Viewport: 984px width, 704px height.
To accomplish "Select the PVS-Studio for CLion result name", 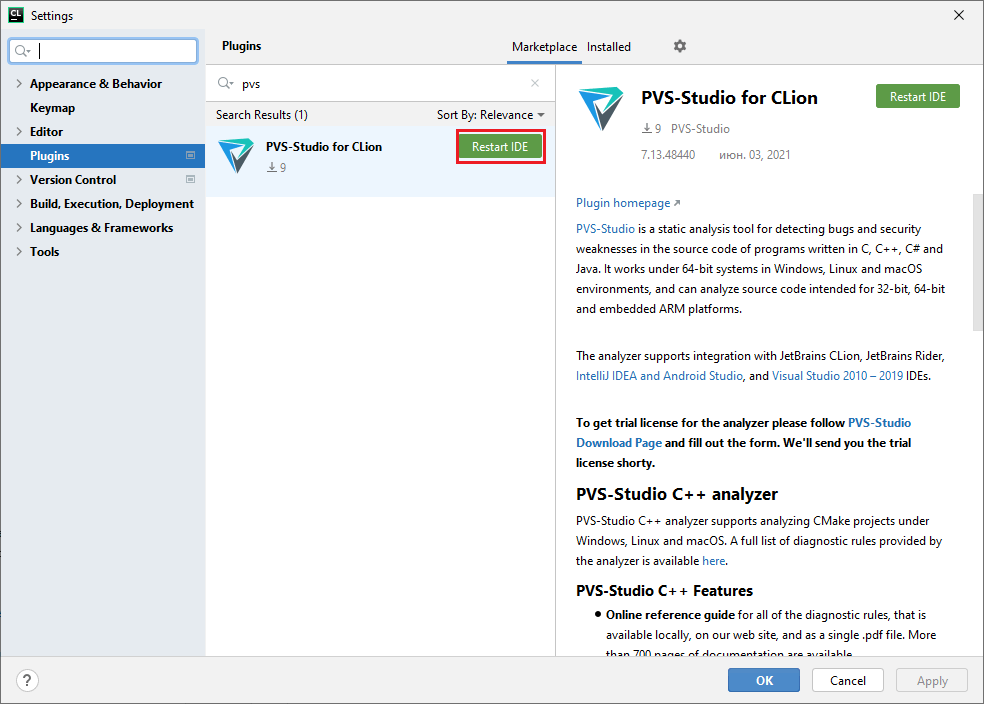I will [x=324, y=147].
